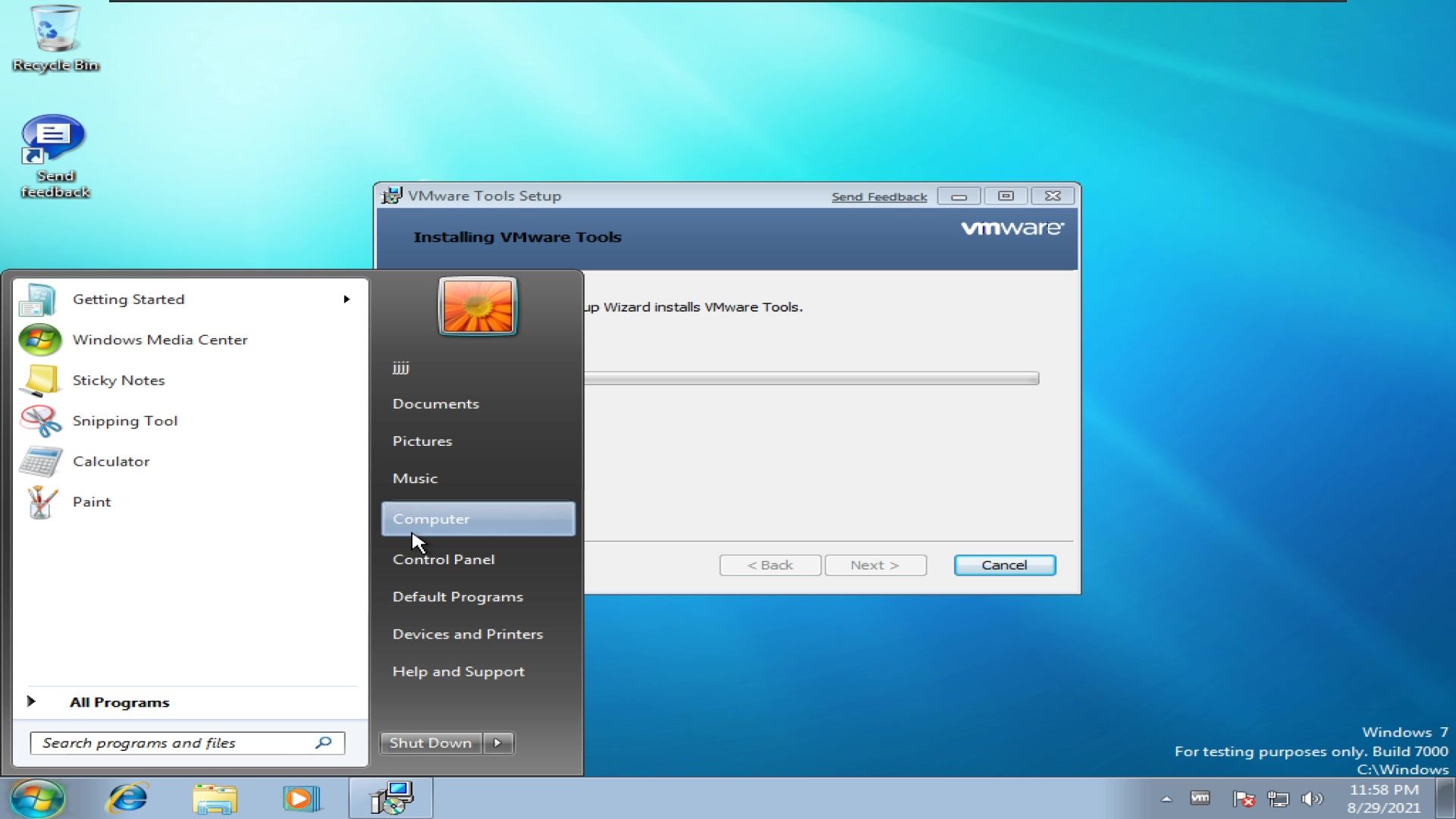Click Show desktop button at taskbar end
This screenshot has height=819, width=1456.
coord(1446,799)
